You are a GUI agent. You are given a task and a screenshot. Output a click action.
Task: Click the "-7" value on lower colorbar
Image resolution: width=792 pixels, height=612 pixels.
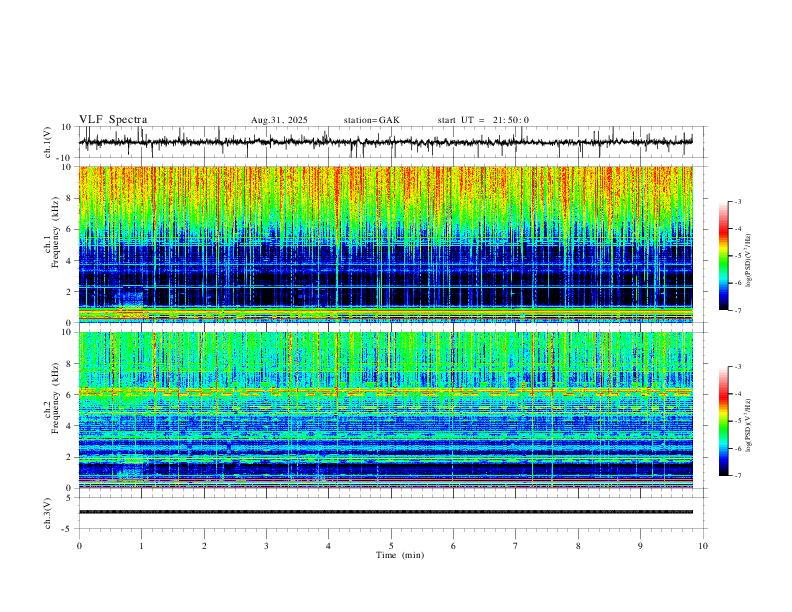point(737,476)
